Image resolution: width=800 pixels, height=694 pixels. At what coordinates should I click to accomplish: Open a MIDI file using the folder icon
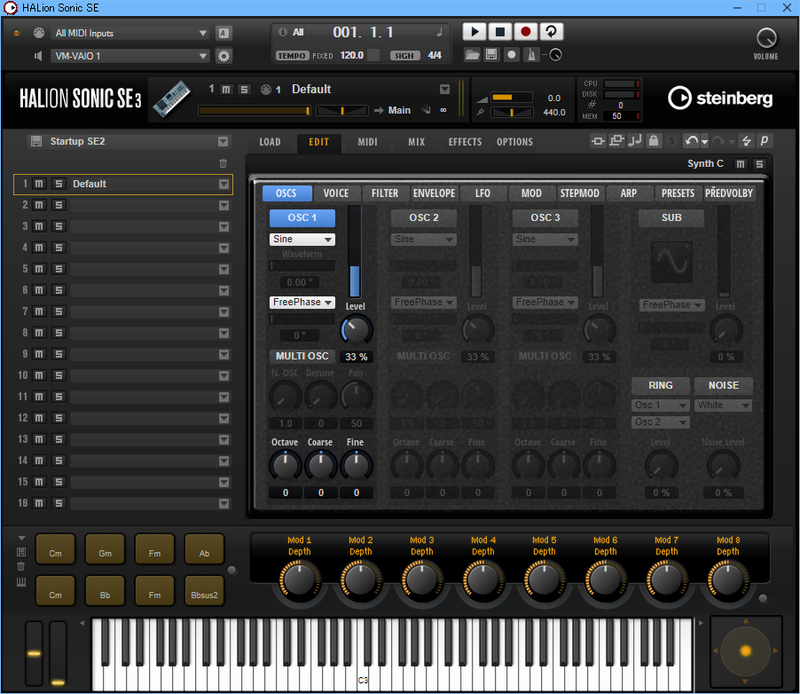coord(472,55)
